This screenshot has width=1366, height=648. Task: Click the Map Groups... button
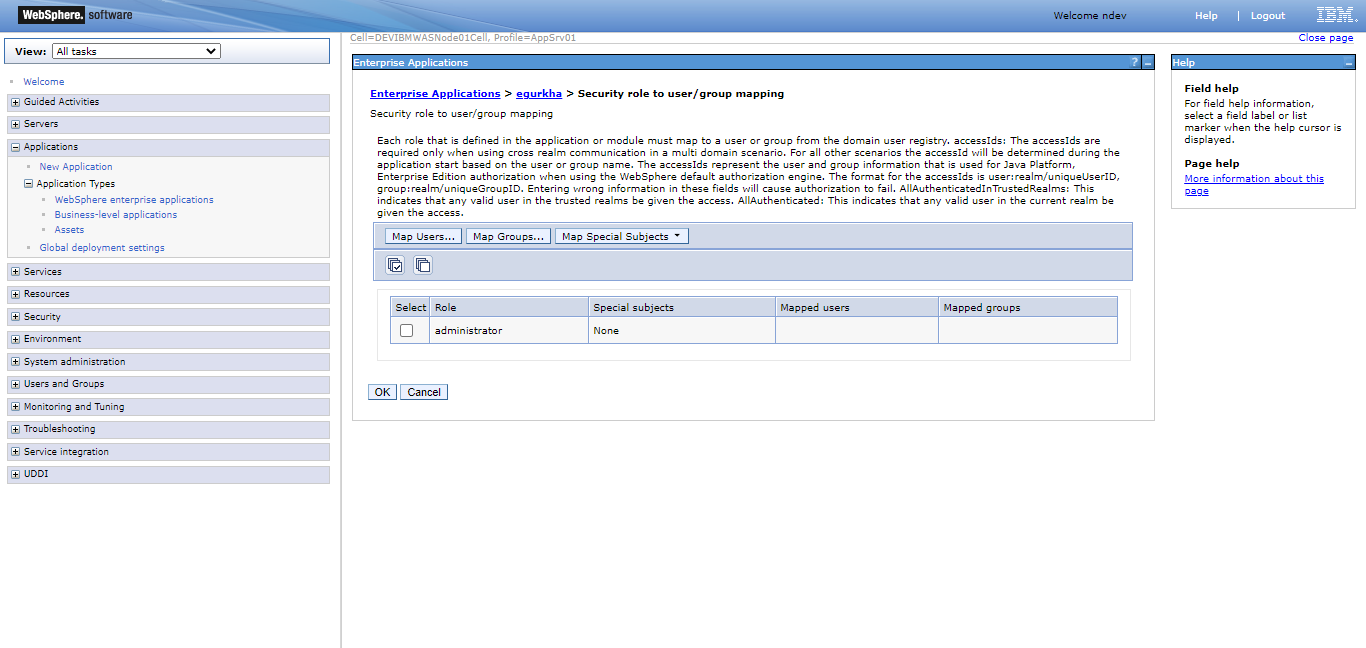pos(509,237)
